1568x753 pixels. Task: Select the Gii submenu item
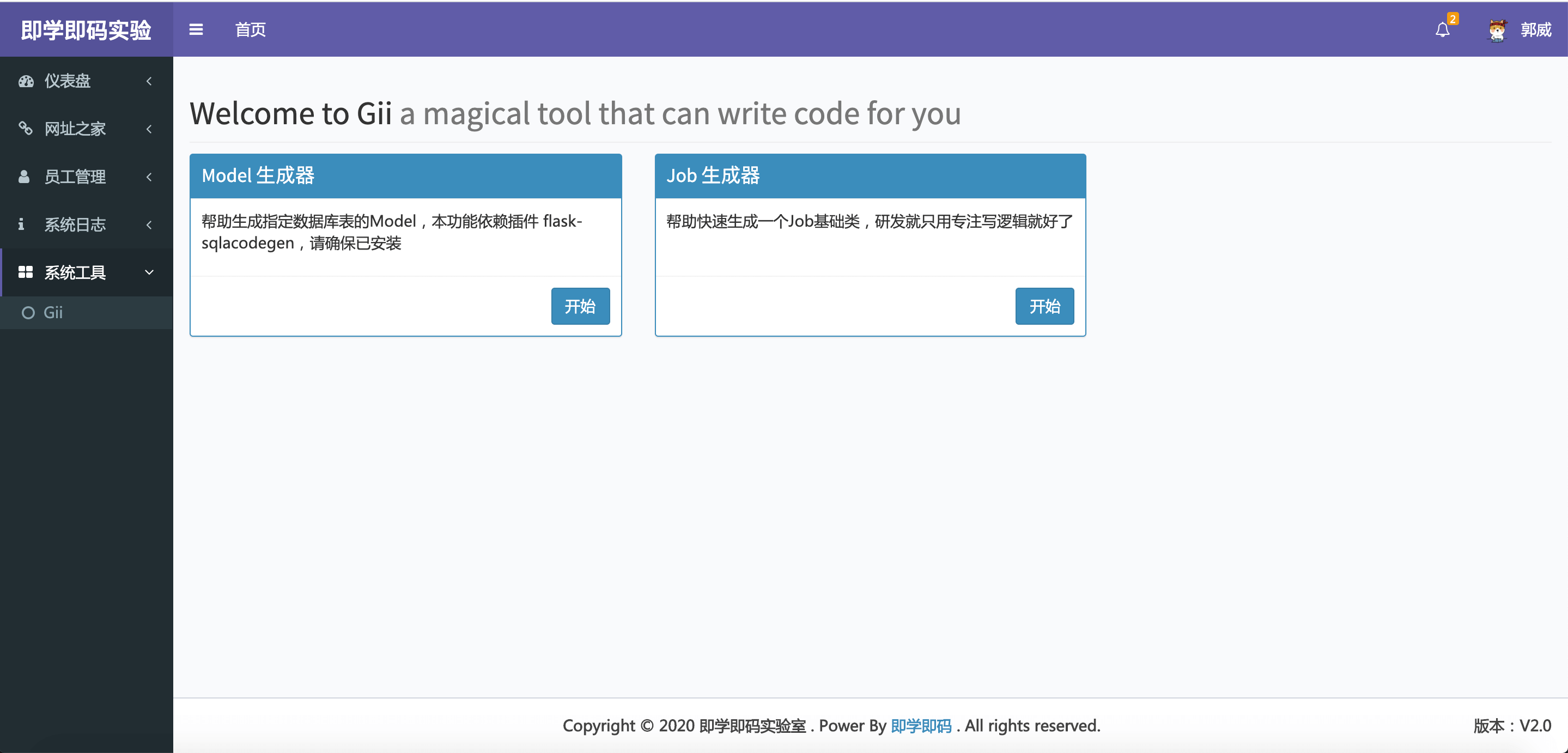pyautogui.click(x=87, y=313)
